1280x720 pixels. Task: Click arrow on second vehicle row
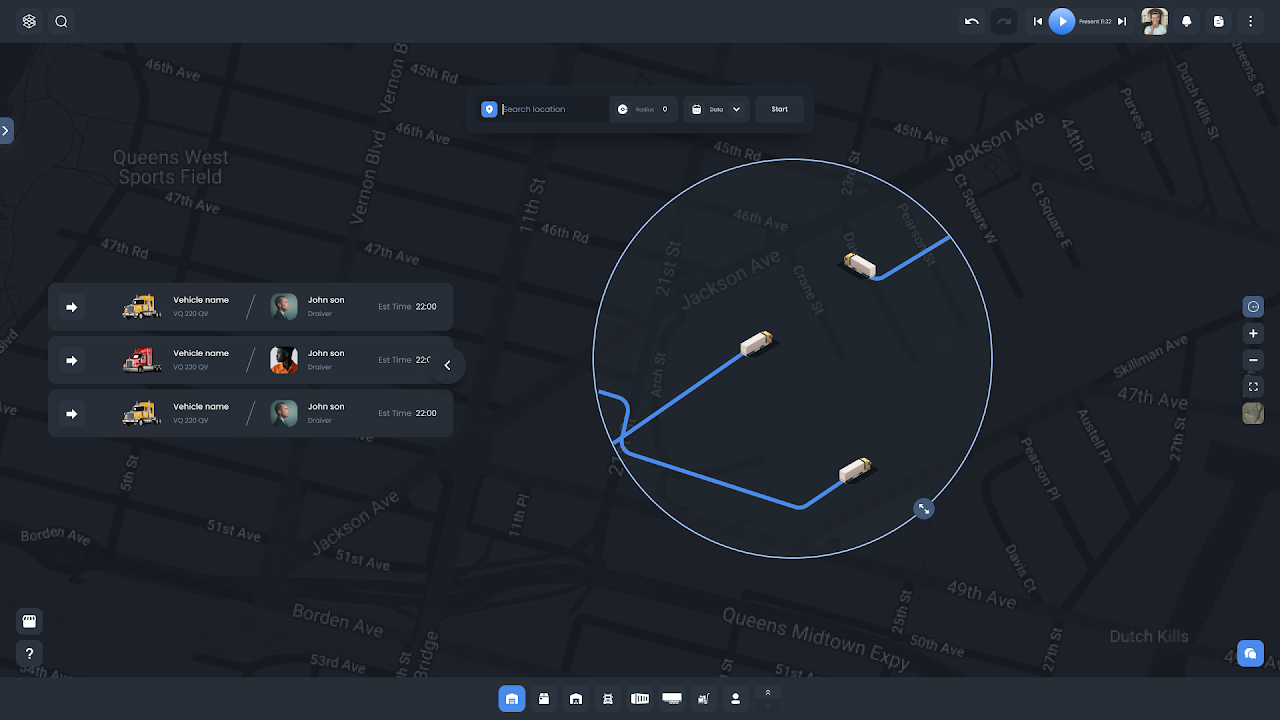(71, 360)
